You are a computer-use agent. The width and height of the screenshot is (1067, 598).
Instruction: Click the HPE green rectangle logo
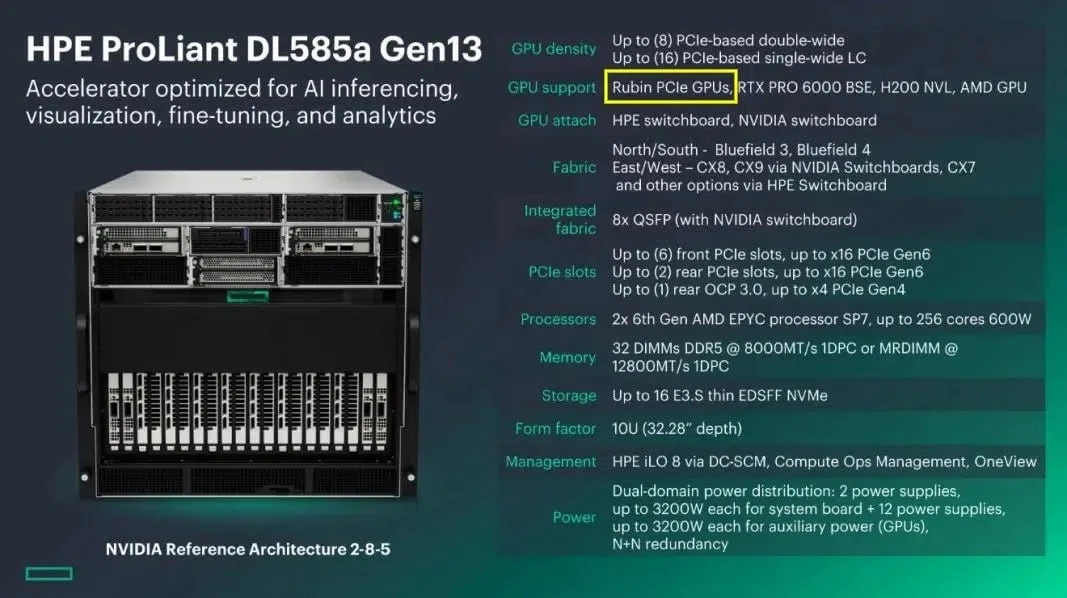click(x=49, y=574)
